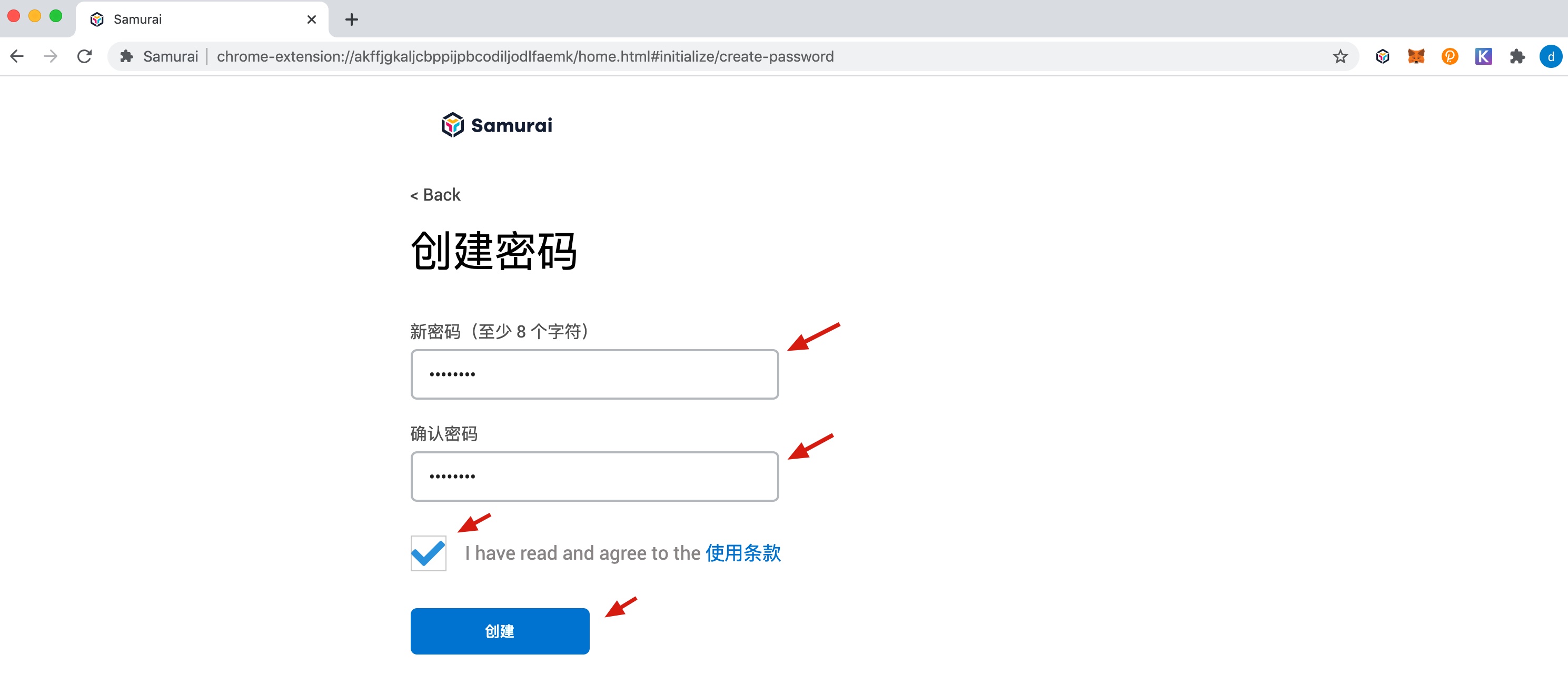Click the puzzle piece extensions icon
Image resolution: width=1568 pixels, height=694 pixels.
coord(1516,57)
